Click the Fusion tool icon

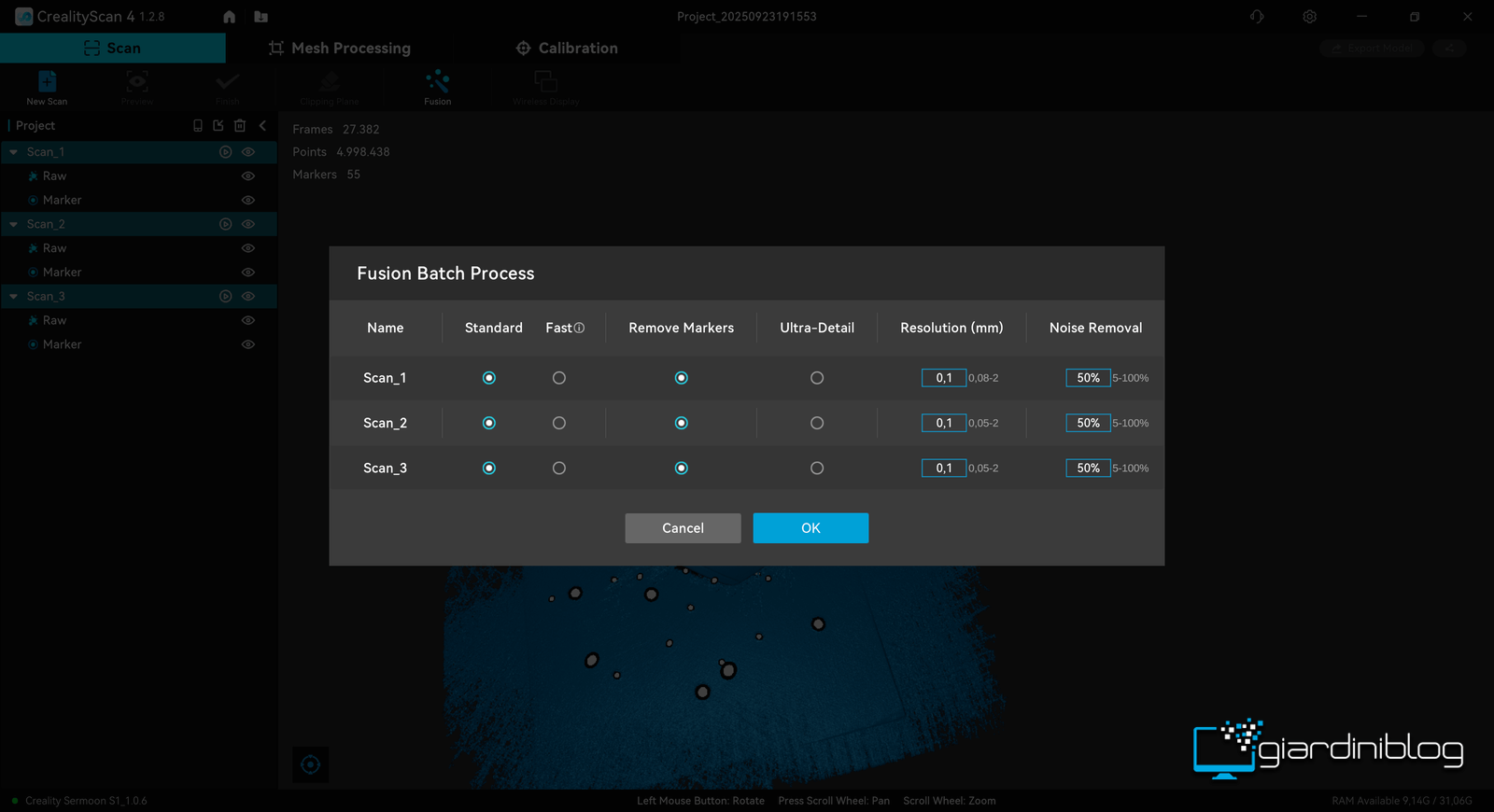437,83
